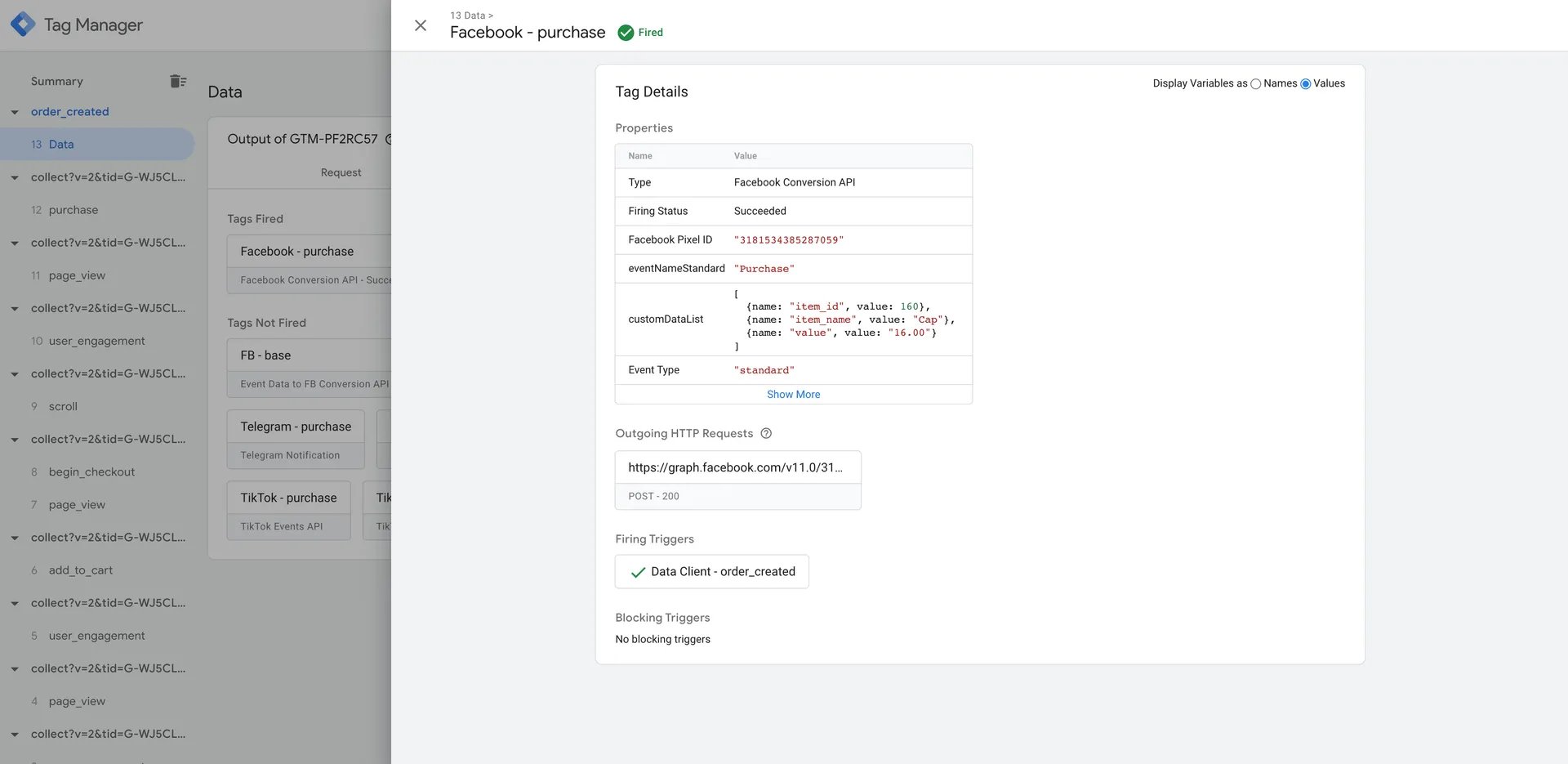Screen dimensions: 1568x764
Task: Click Show More in Properties table
Action: 793,394
